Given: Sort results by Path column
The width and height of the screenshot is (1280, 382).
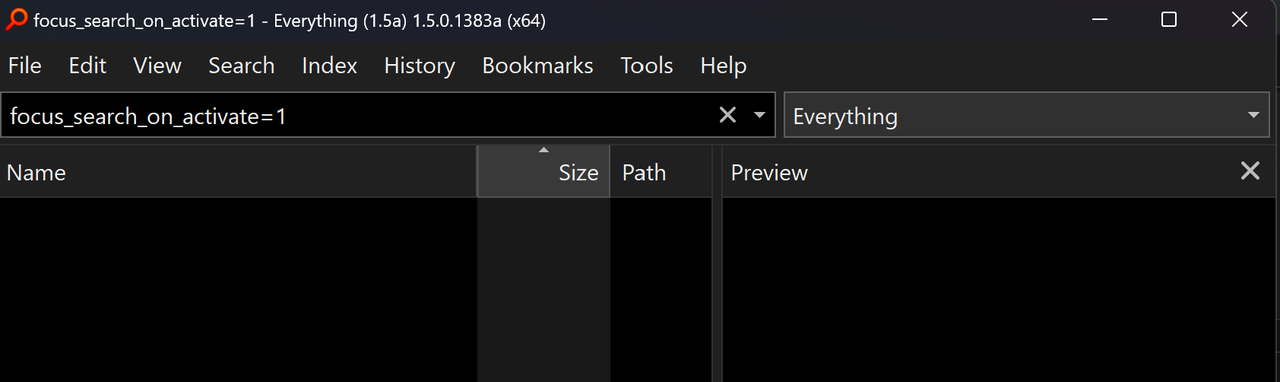Looking at the screenshot, I should [660, 172].
